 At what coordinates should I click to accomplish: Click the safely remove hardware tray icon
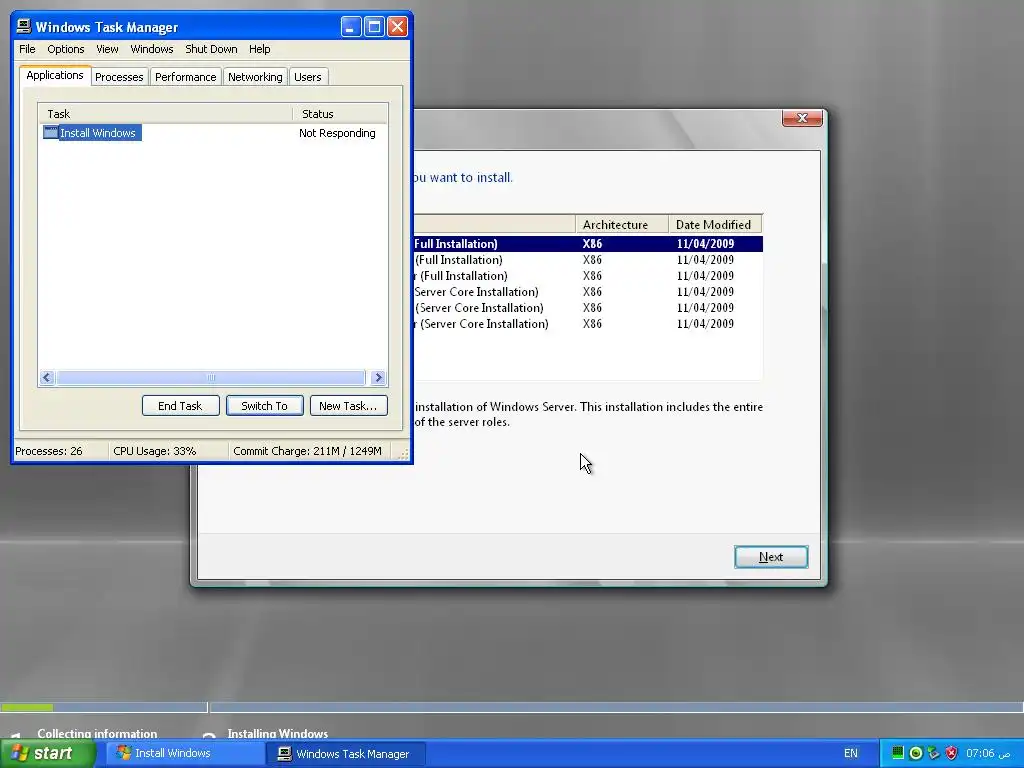[x=933, y=754]
